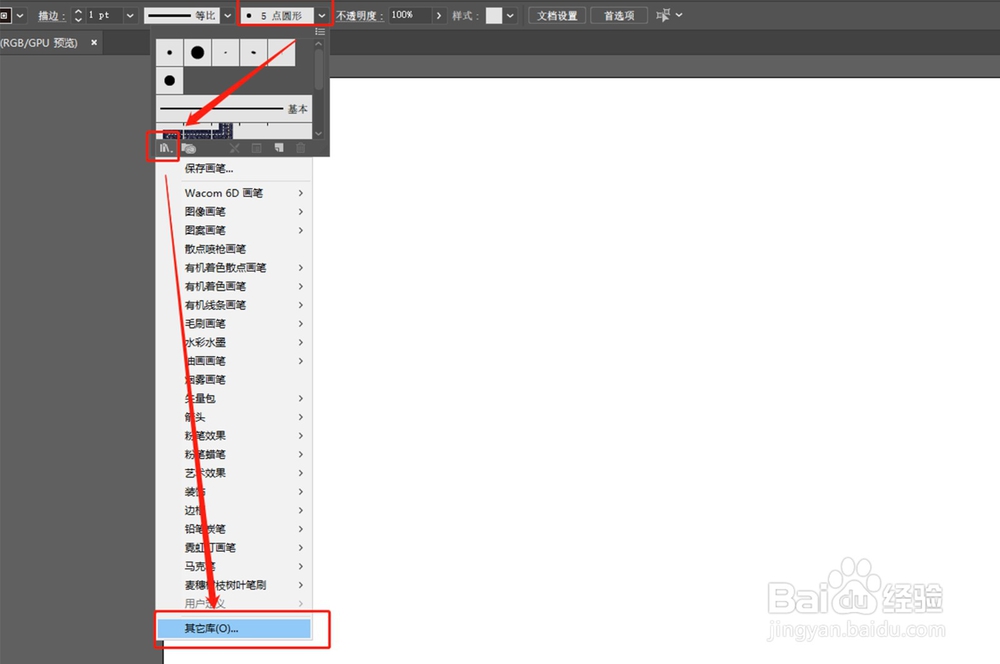The width and height of the screenshot is (1000, 664).
Task: Open the 有机着色散点画笔 submenu
Action: (234, 267)
